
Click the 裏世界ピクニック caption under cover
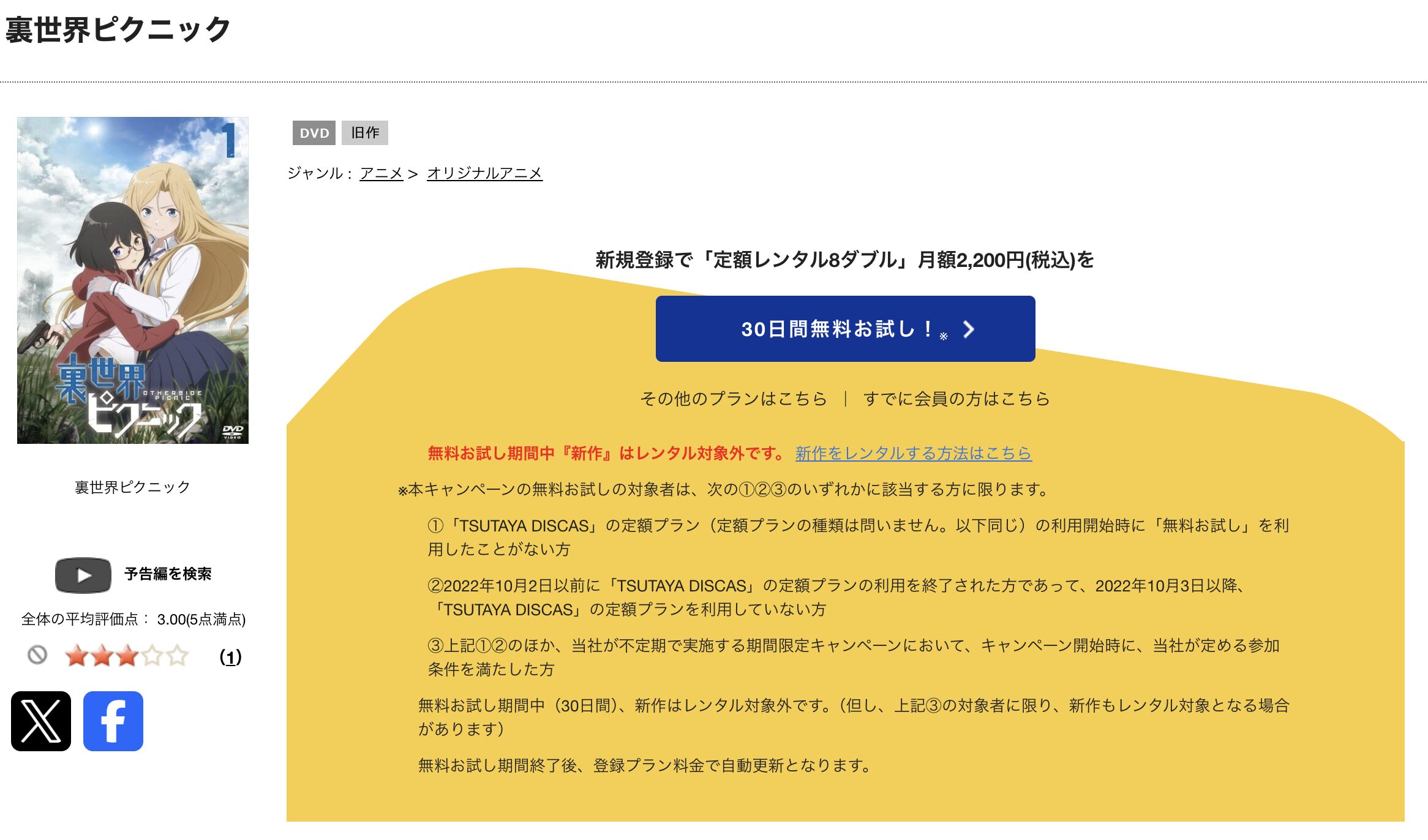pyautogui.click(x=132, y=487)
